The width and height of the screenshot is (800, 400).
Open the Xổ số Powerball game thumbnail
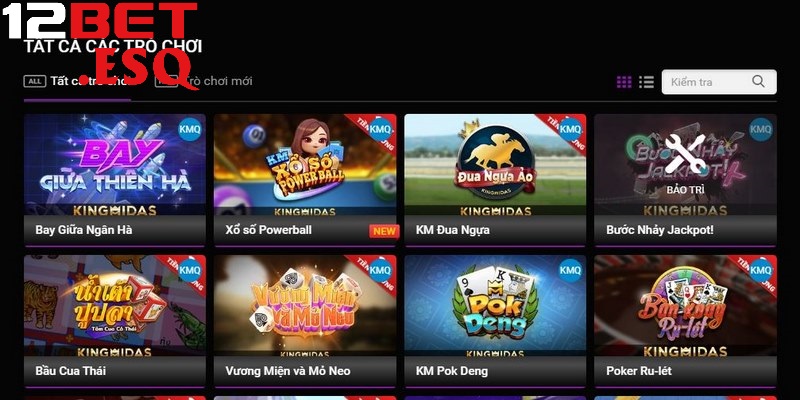tap(305, 164)
